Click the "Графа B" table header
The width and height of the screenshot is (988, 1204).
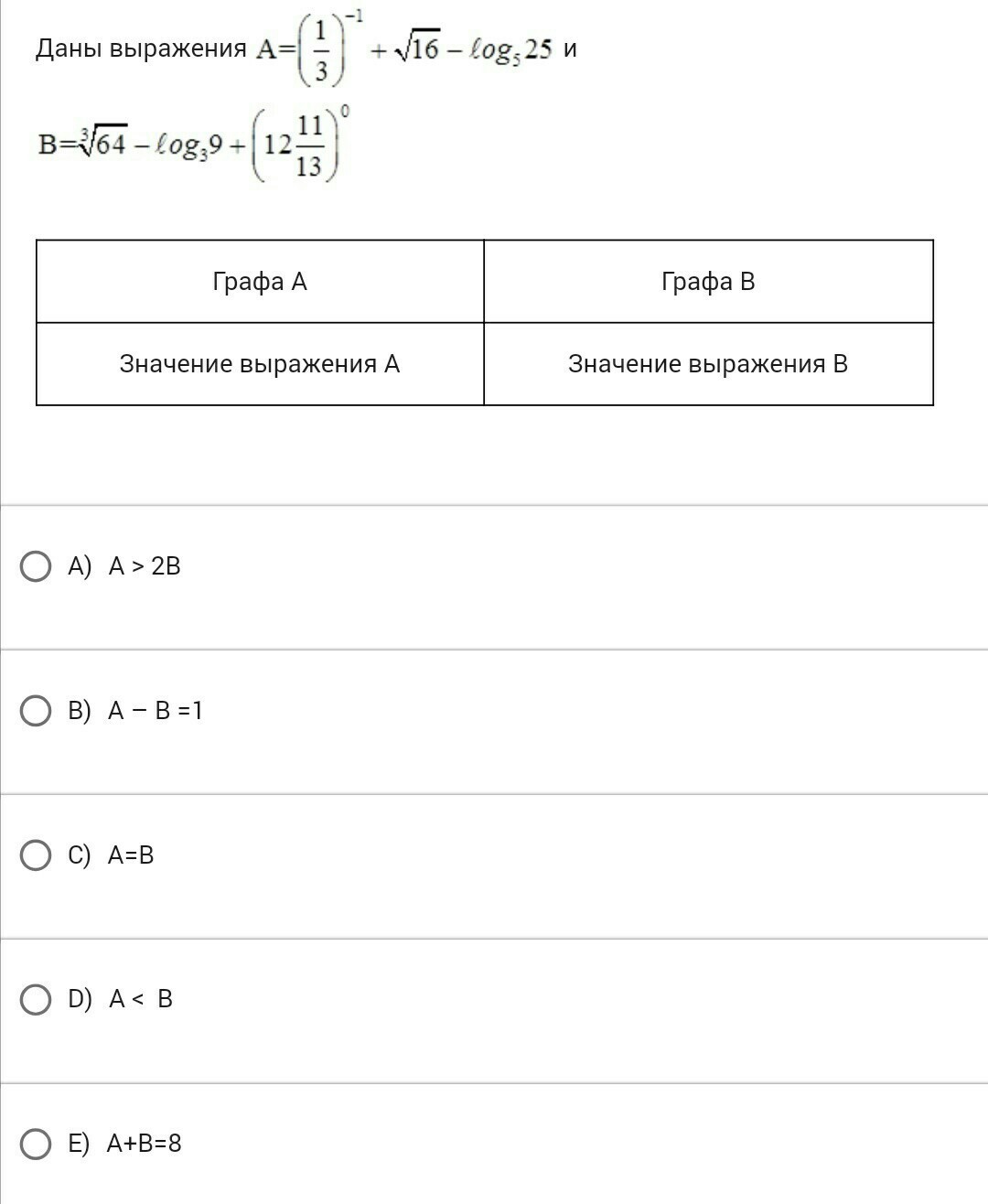coord(708,282)
